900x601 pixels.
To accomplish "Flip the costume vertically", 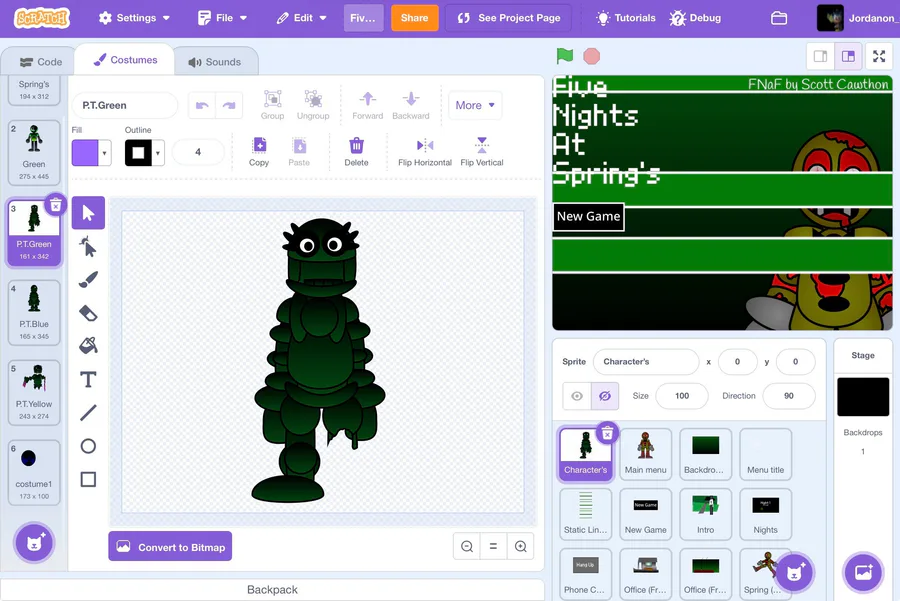I will (482, 152).
